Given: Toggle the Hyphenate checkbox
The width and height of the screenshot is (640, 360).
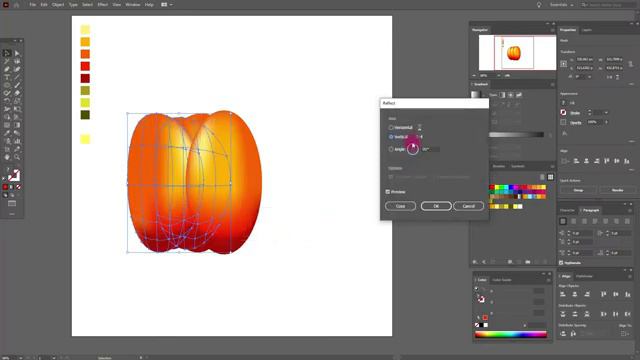Looking at the screenshot, I should point(561,263).
